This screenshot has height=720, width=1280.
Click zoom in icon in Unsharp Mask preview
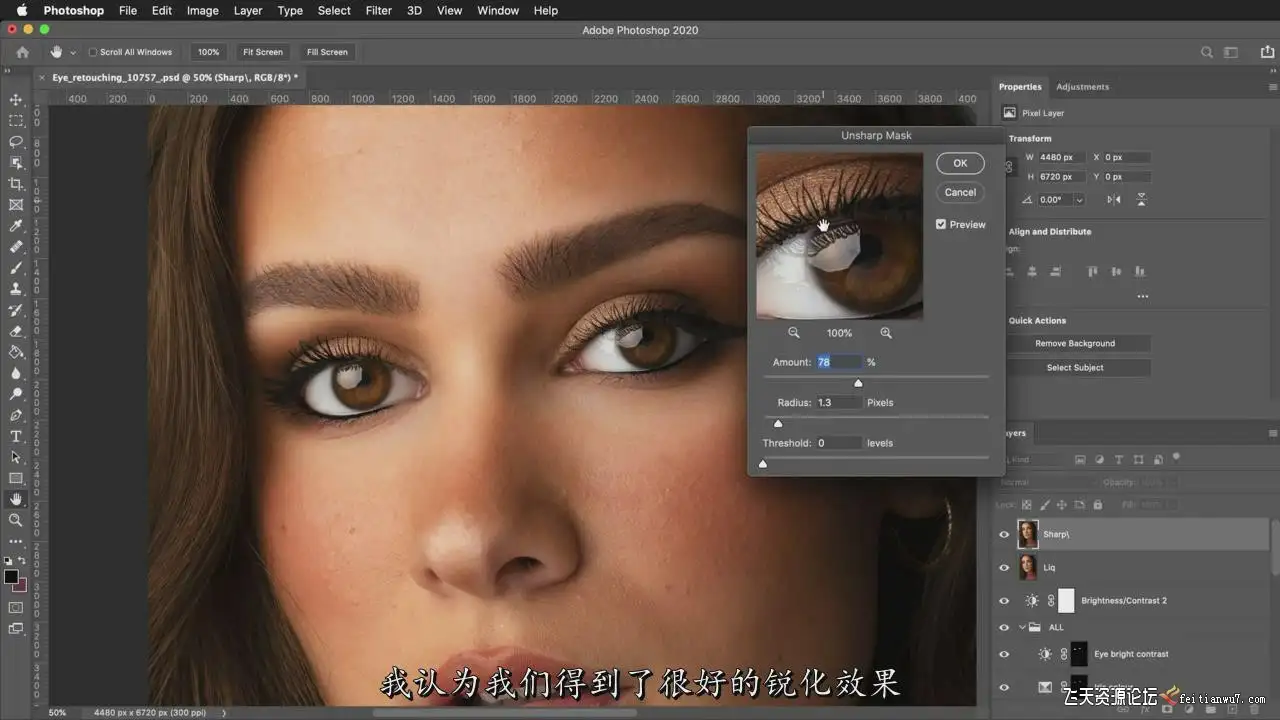click(x=886, y=333)
